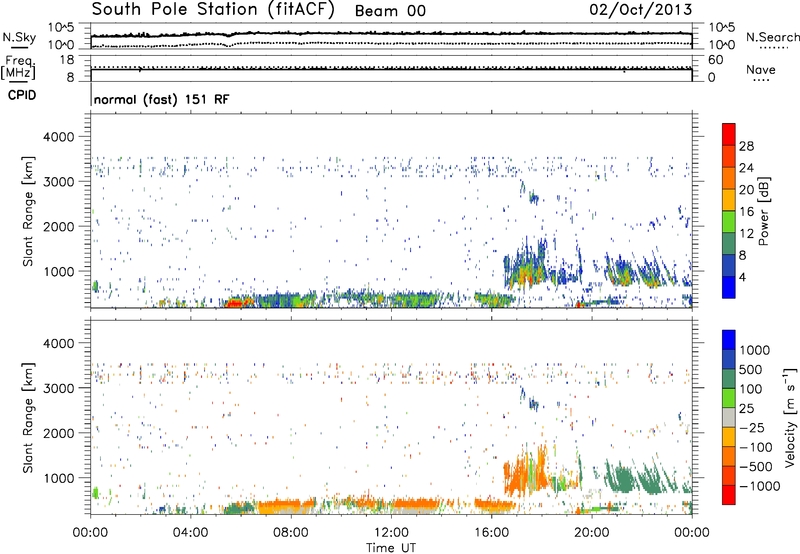Click the noise sky line plot curve
This screenshot has height=554, width=800.
click(x=391, y=34)
